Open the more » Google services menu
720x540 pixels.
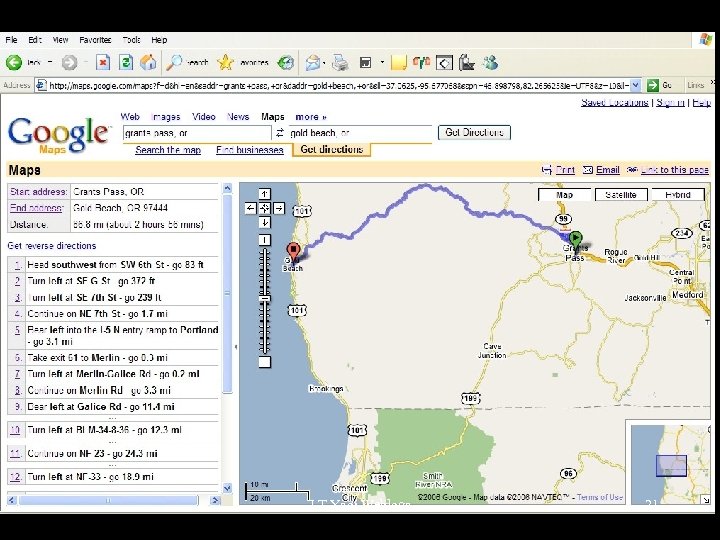tap(311, 117)
